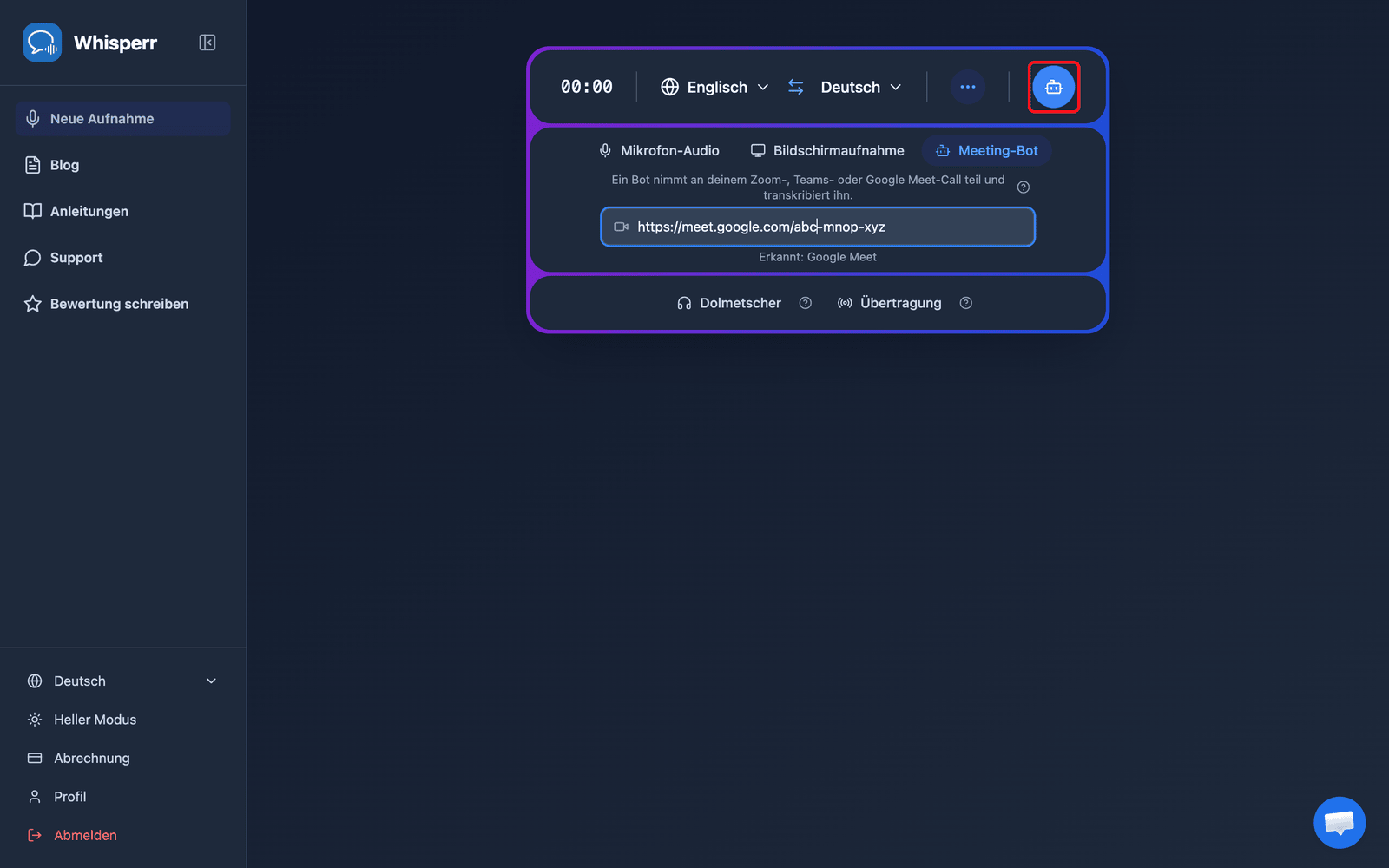Show help for Dolmetscher
Image resolution: width=1389 pixels, height=868 pixels.
806,303
